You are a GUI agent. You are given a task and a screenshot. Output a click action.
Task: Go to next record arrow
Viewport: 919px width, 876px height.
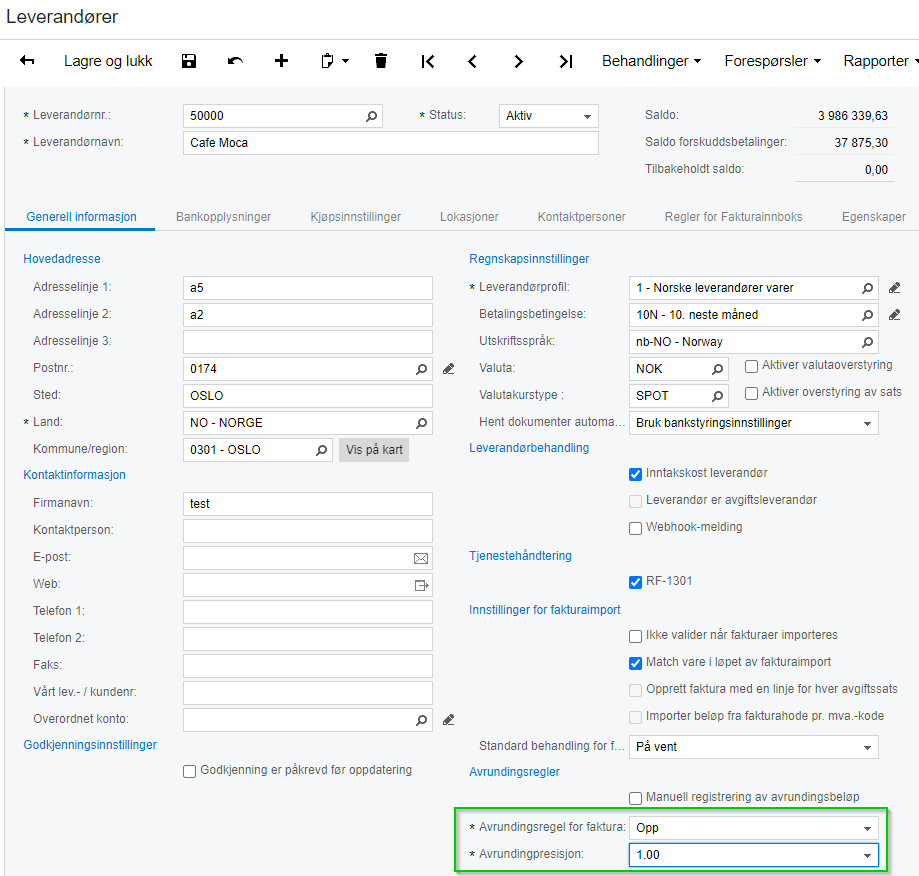coord(518,61)
